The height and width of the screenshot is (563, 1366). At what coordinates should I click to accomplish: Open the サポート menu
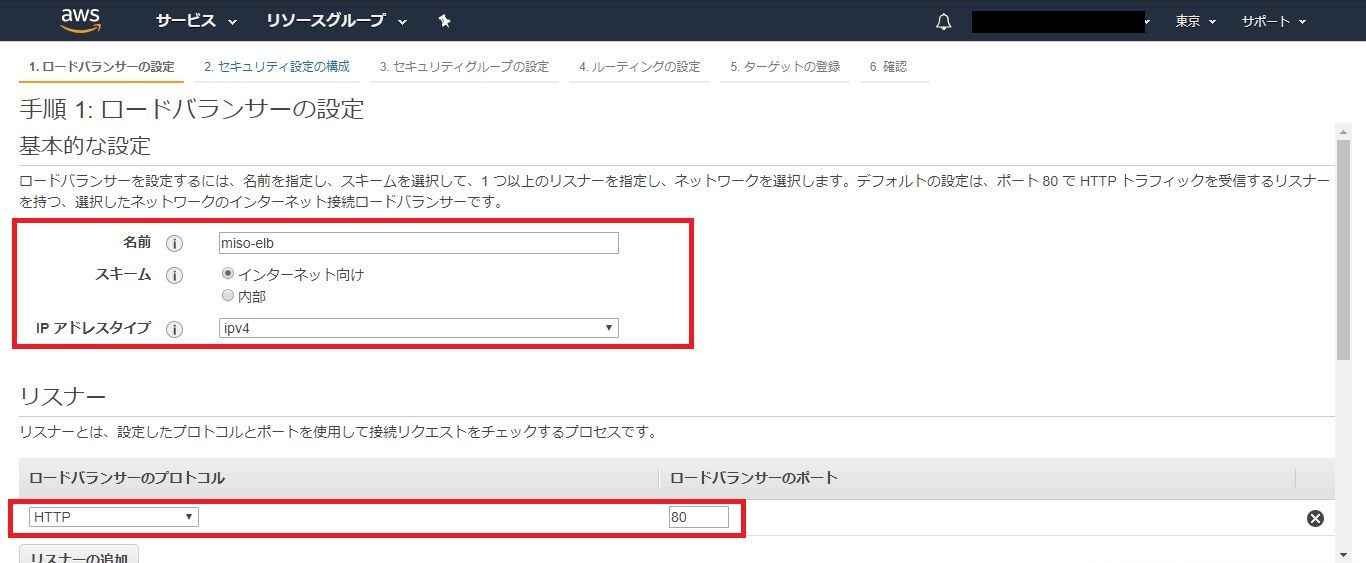(1273, 21)
